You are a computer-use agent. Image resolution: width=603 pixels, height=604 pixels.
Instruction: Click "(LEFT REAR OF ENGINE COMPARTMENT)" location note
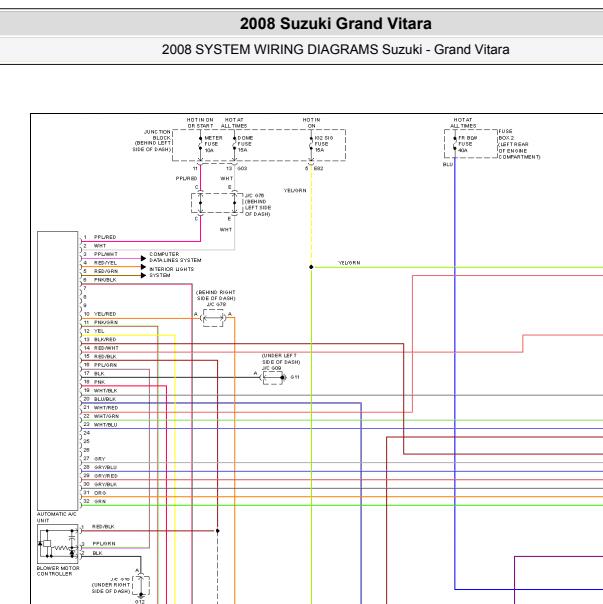coord(519,151)
